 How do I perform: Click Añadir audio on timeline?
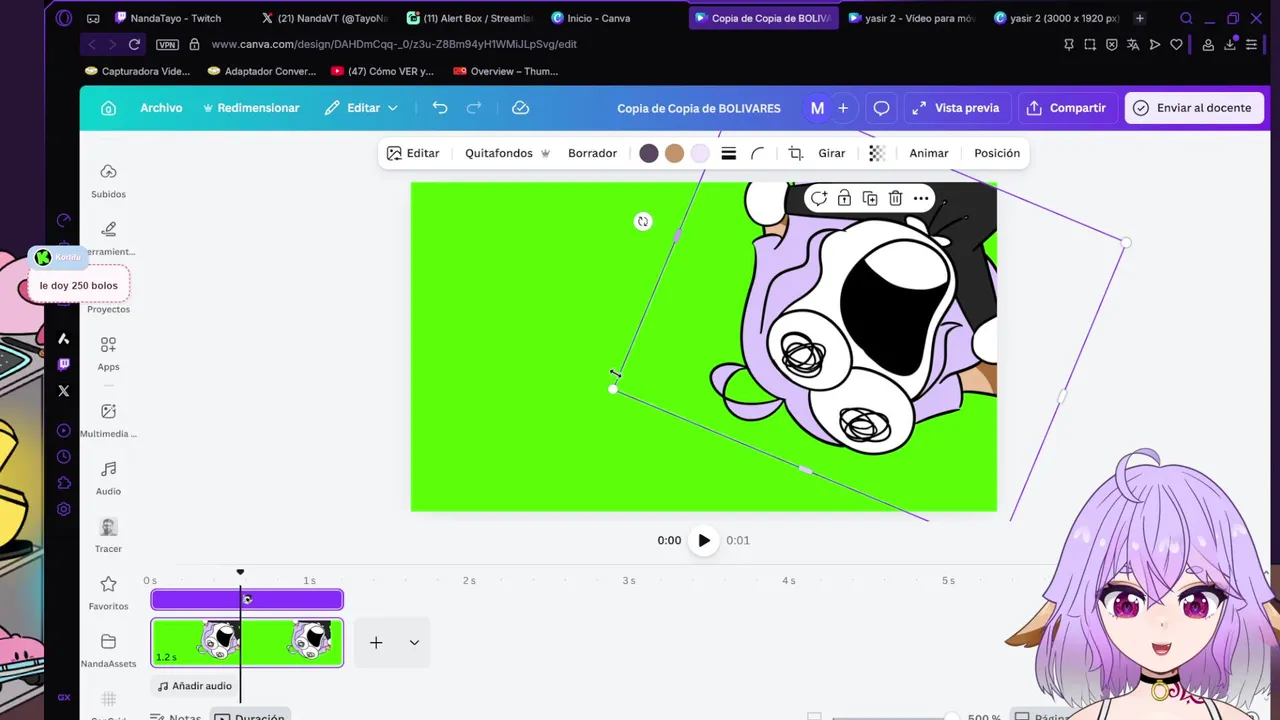point(195,686)
